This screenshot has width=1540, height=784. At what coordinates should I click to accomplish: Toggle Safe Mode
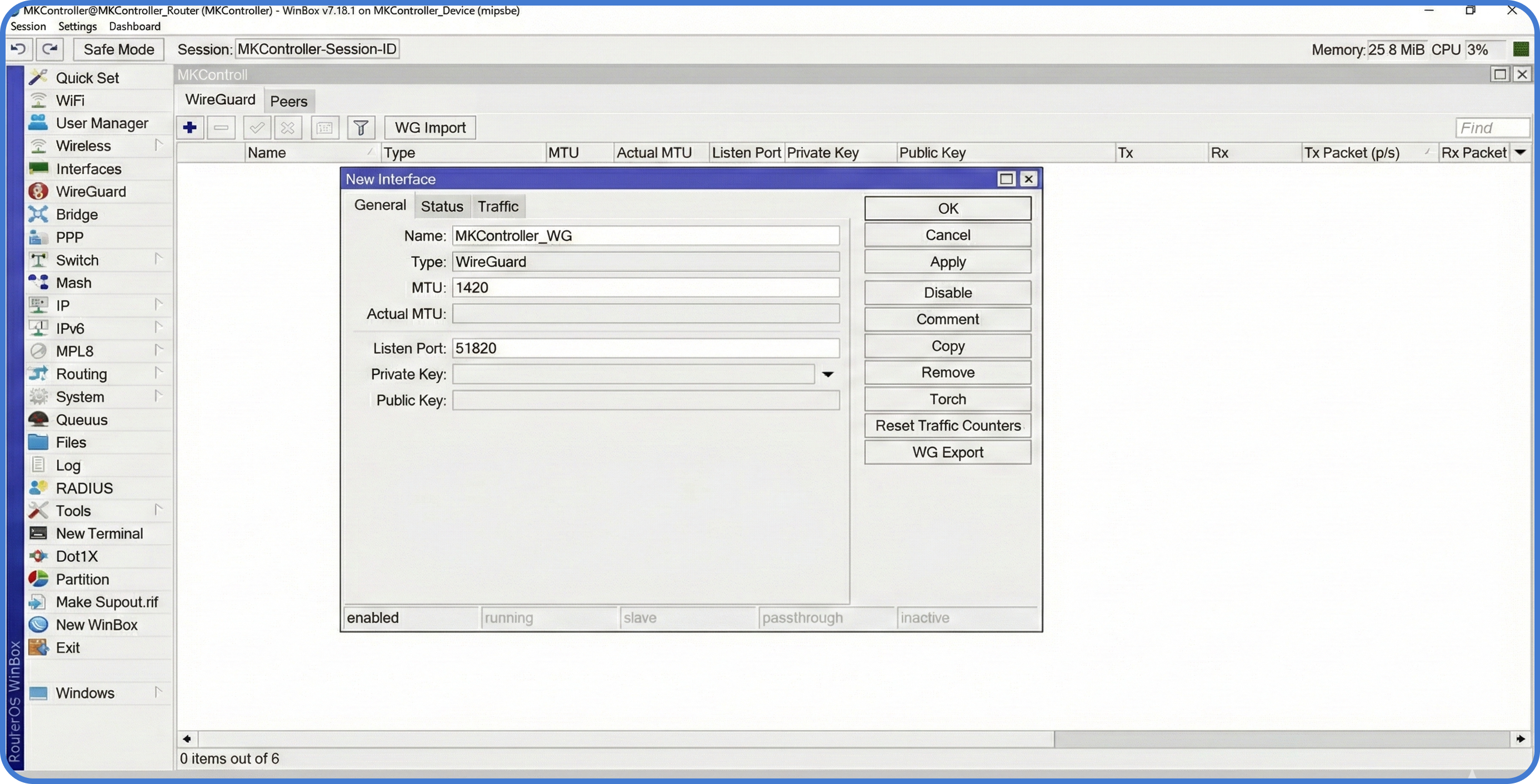point(118,49)
